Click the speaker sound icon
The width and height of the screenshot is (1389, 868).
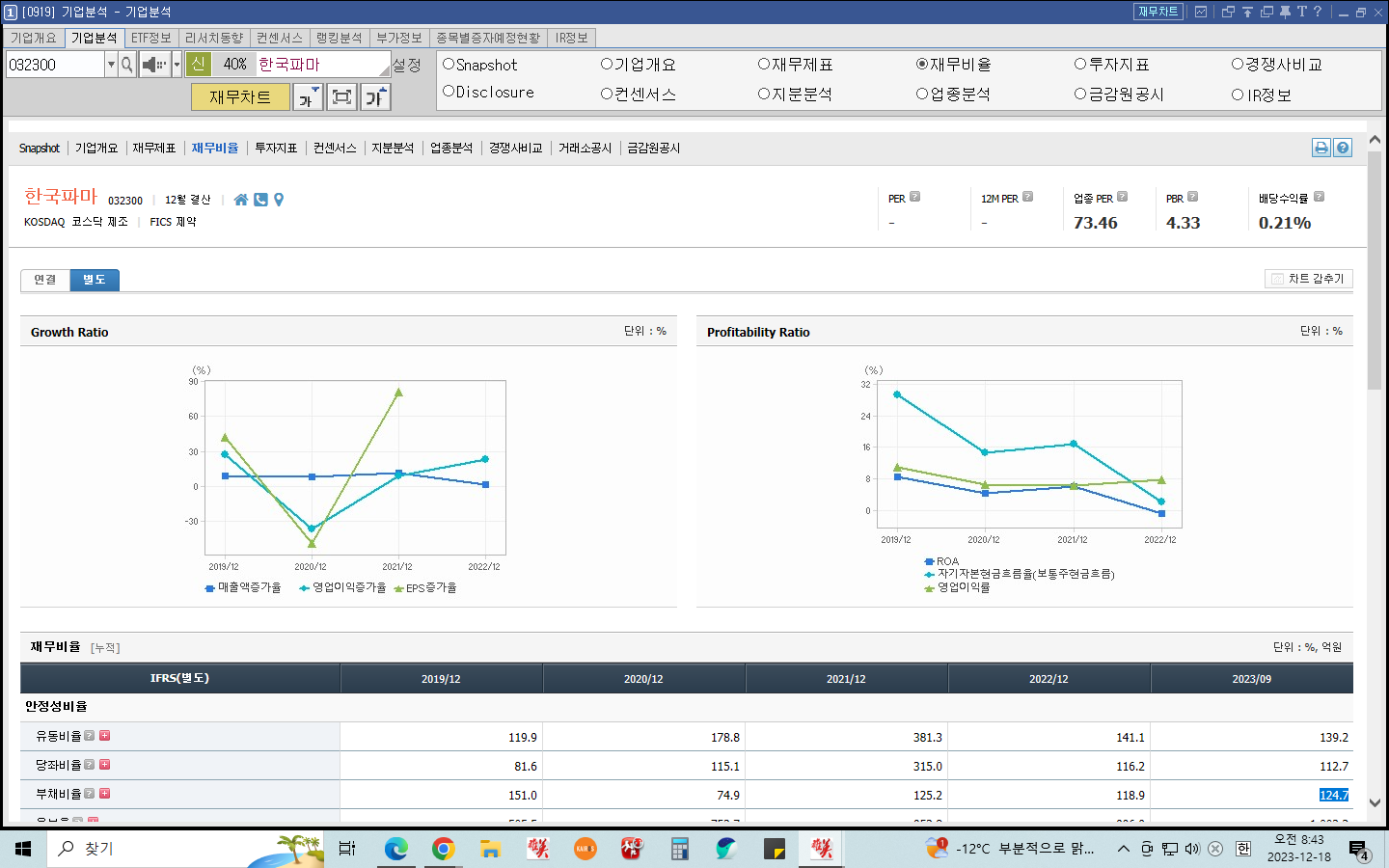154,65
